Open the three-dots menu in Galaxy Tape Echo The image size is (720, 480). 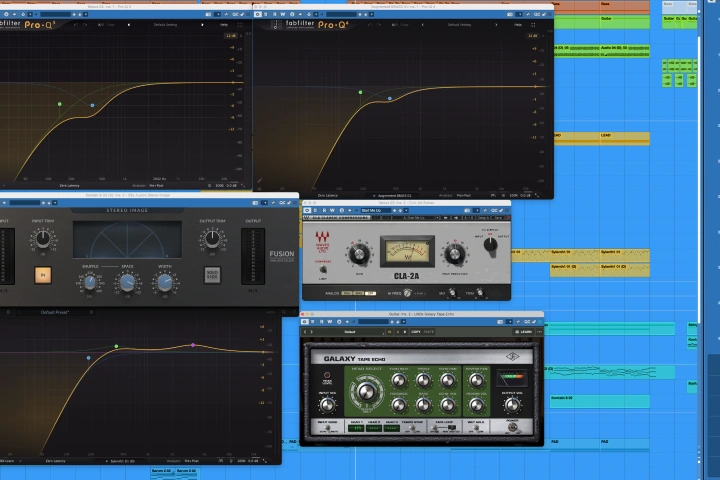[x=539, y=332]
